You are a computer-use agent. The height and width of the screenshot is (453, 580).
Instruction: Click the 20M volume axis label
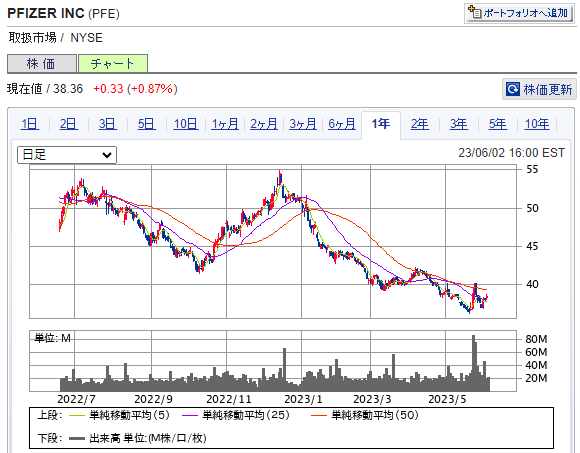click(x=536, y=378)
